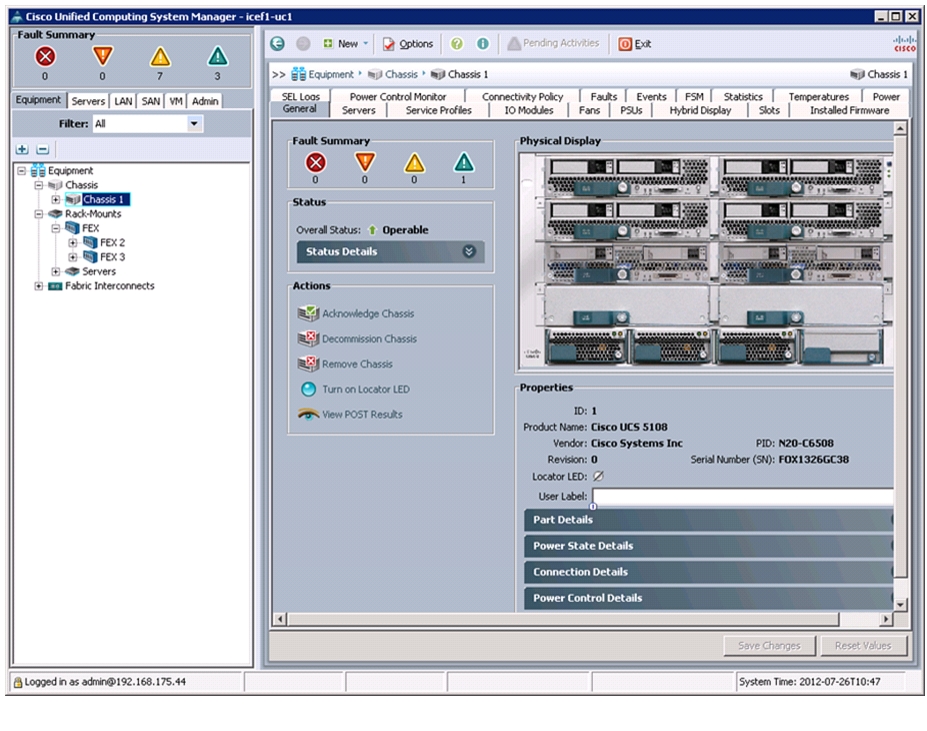Click the expand-all plus icon above the tree
This screenshot has width=927, height=731.
click(22, 149)
